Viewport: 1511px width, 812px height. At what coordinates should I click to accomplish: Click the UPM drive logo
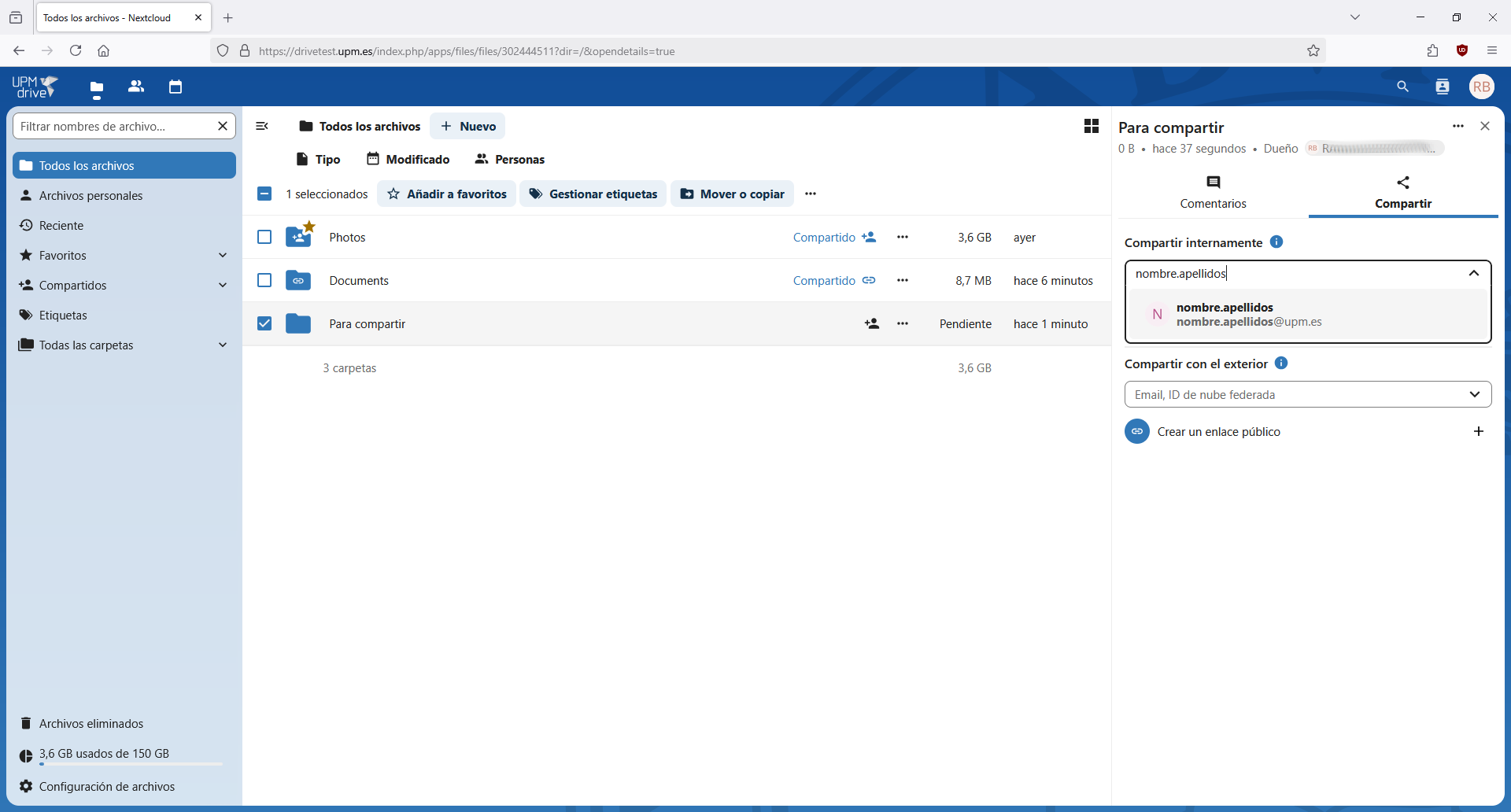35,87
